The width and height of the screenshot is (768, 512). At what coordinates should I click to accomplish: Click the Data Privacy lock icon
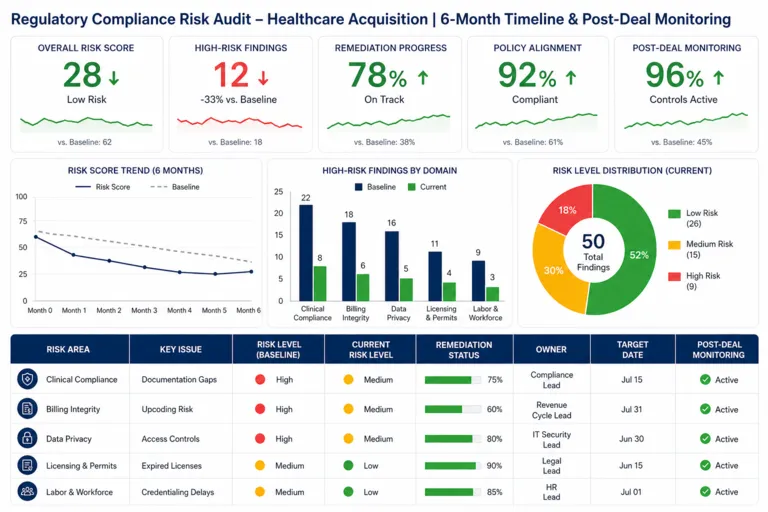pyautogui.click(x=27, y=438)
